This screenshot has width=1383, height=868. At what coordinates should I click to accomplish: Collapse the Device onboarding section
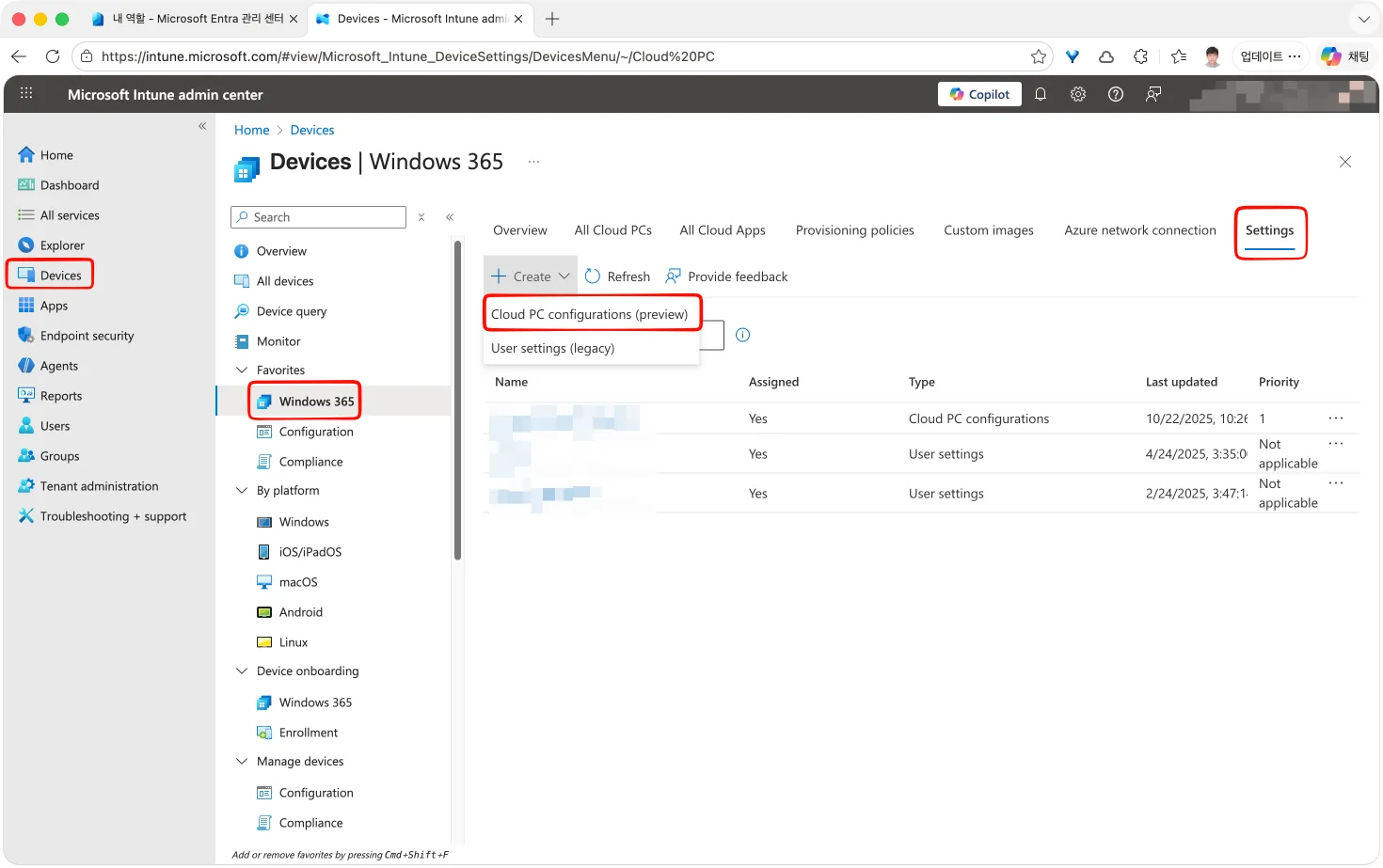242,671
